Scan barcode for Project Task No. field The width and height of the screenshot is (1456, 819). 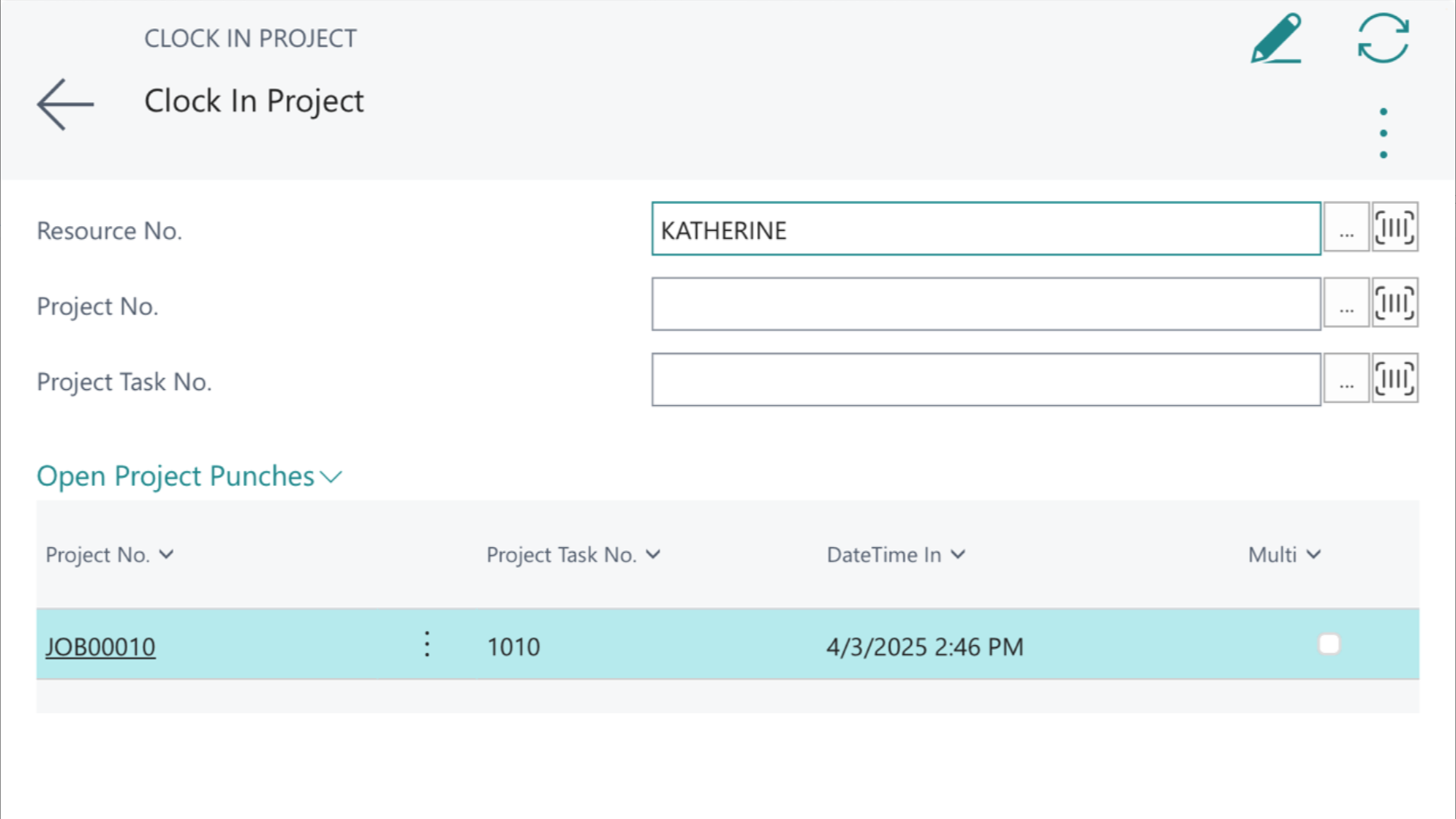click(x=1394, y=379)
